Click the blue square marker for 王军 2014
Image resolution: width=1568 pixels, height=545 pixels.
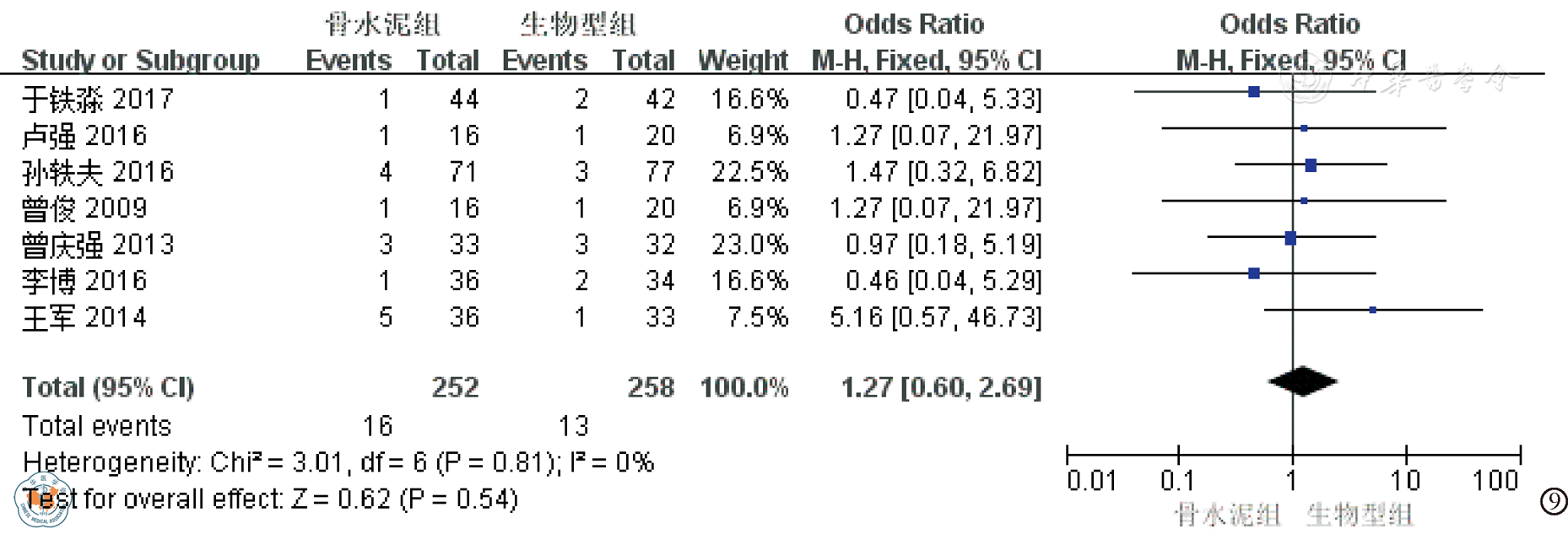(1373, 310)
